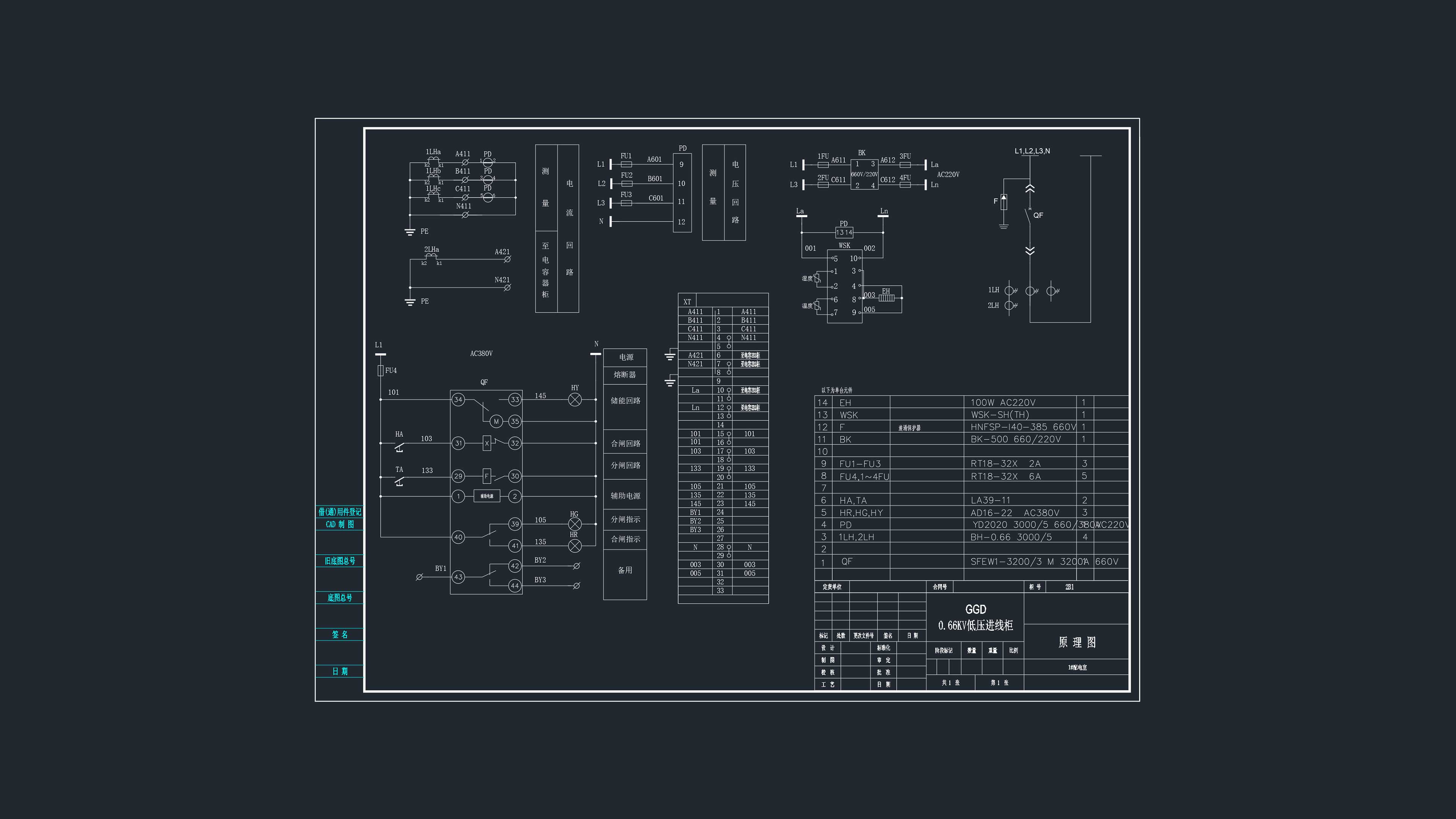The width and height of the screenshot is (1456, 819).
Task: Click the A611 wire label
Action: pos(838,160)
